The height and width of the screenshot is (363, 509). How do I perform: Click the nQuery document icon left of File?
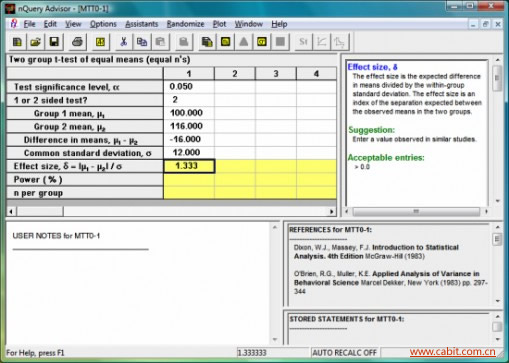click(x=14, y=24)
